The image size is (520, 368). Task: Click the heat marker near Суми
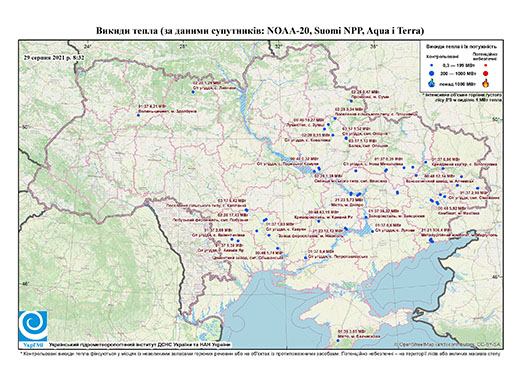coord(351,101)
